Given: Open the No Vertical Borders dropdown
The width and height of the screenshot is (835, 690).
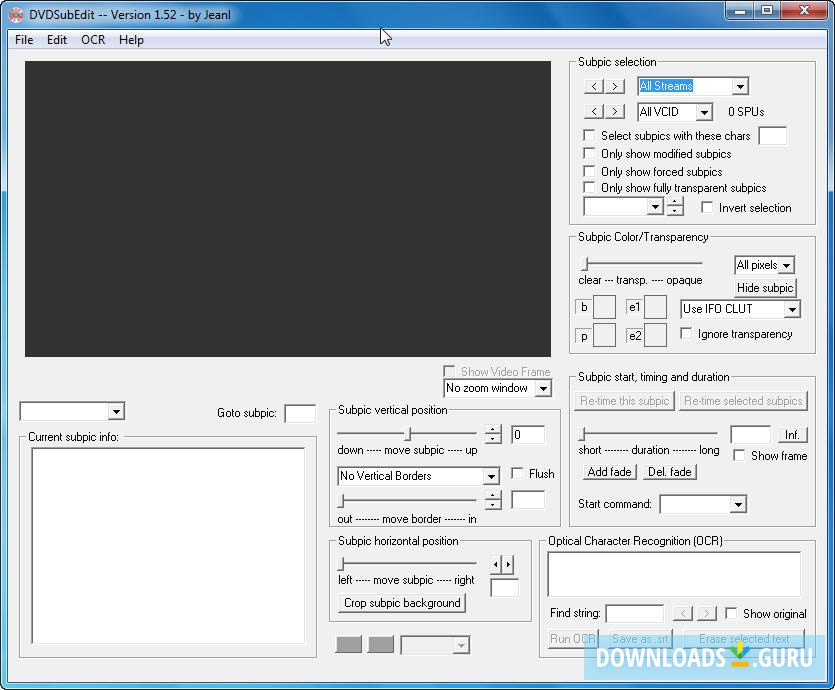Looking at the screenshot, I should pyautogui.click(x=494, y=476).
